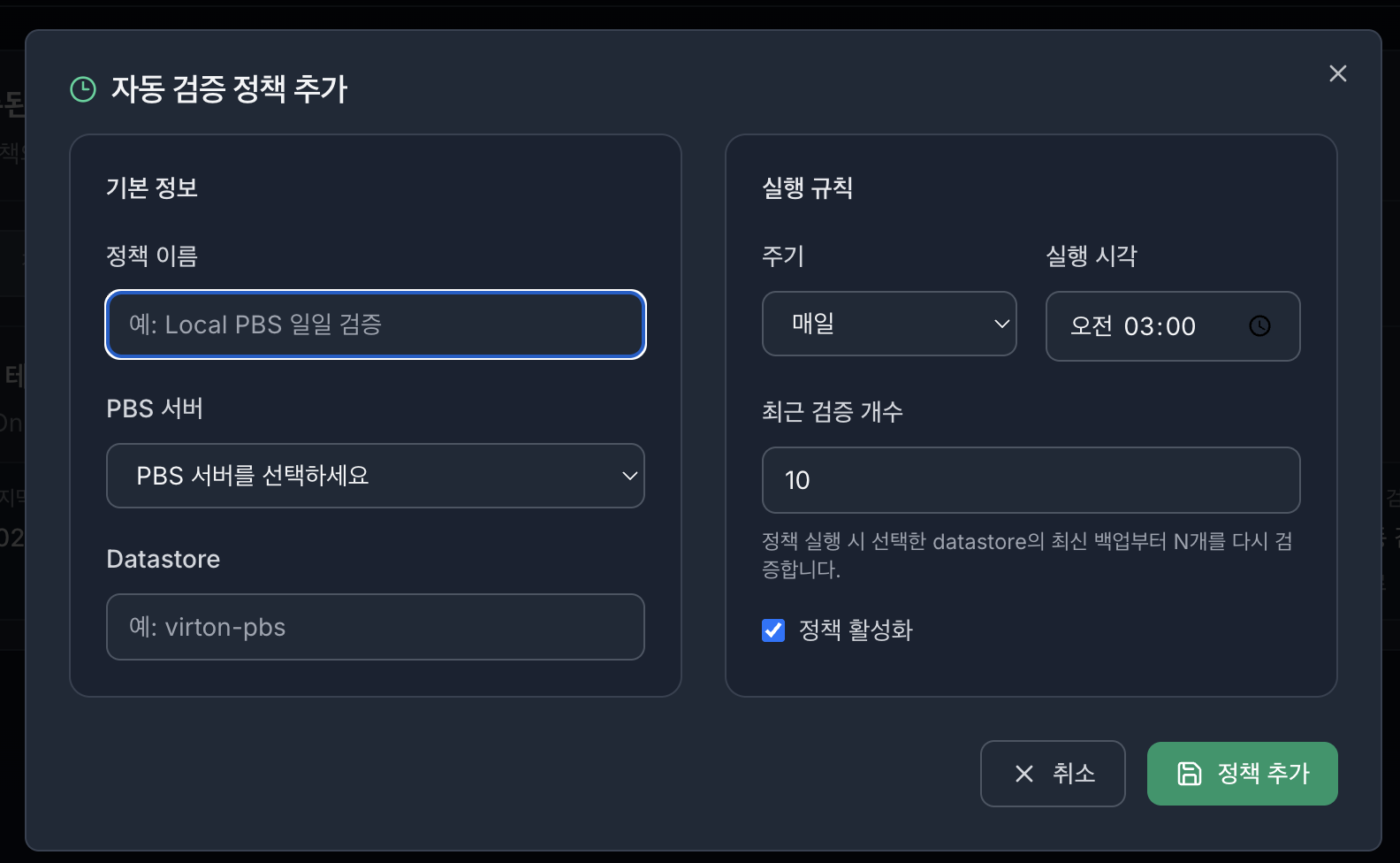Viewport: 1400px width, 863px height.
Task: Click the Datastore input showing 예: virton-pbs
Action: pos(375,627)
